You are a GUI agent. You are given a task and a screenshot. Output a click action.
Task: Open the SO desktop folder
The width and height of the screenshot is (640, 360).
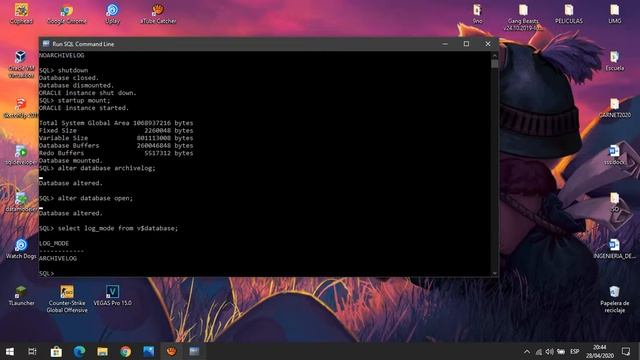pos(615,202)
